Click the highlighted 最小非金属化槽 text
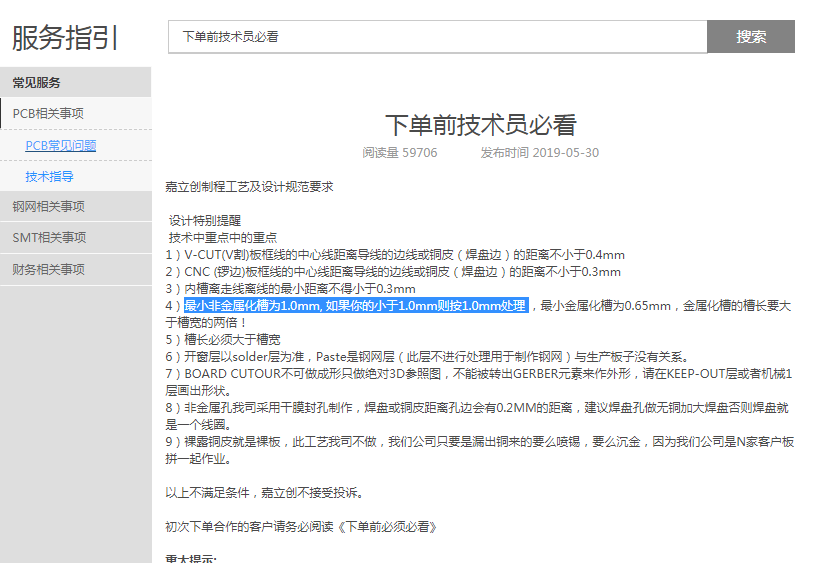The height and width of the screenshot is (563, 824). pos(355,306)
